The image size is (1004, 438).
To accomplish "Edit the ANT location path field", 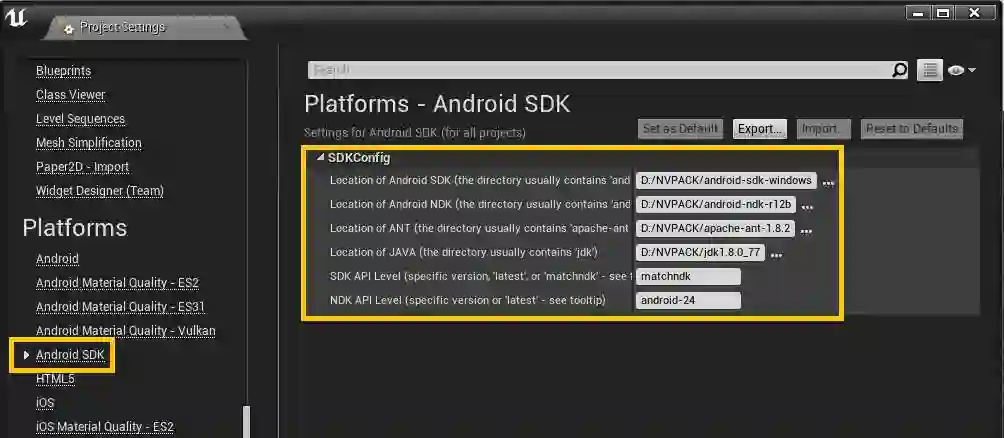I will 715,228.
